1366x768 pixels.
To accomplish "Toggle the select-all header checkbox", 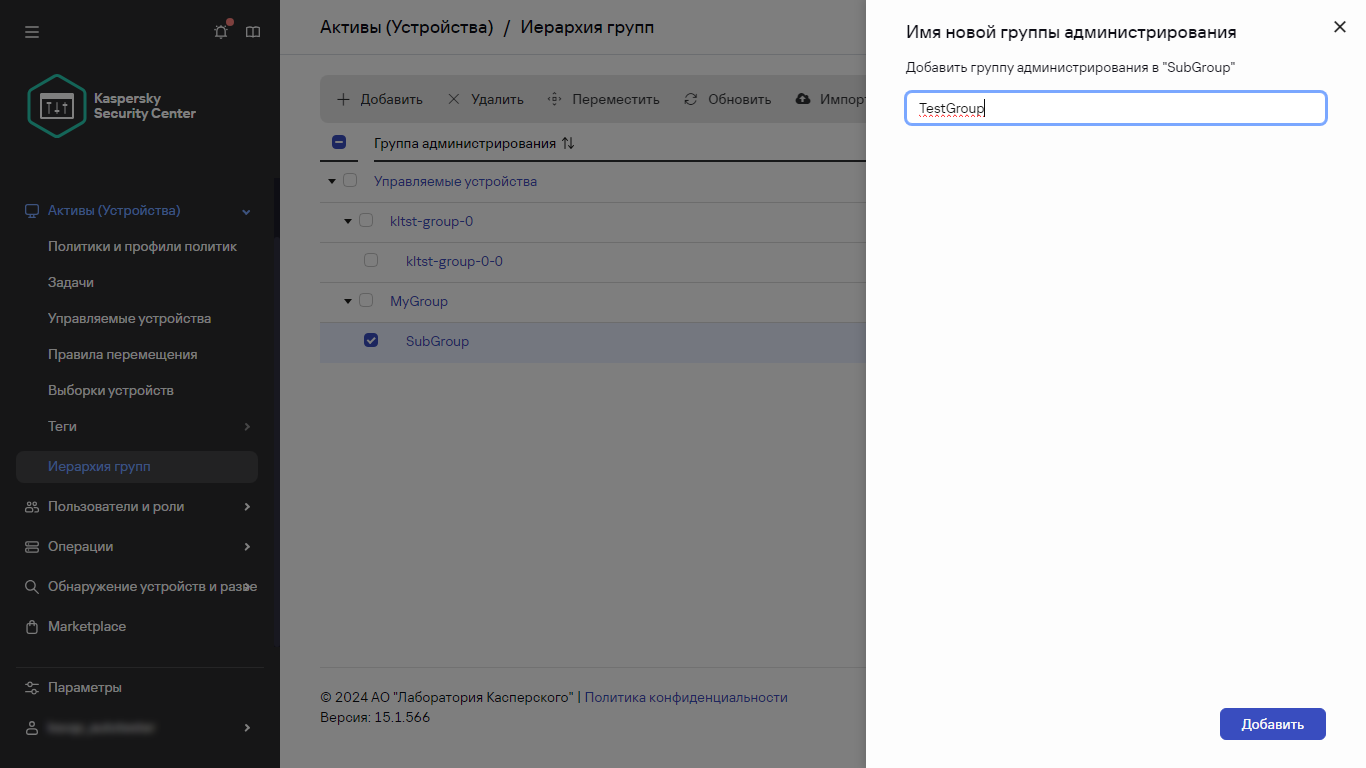I will (338, 142).
